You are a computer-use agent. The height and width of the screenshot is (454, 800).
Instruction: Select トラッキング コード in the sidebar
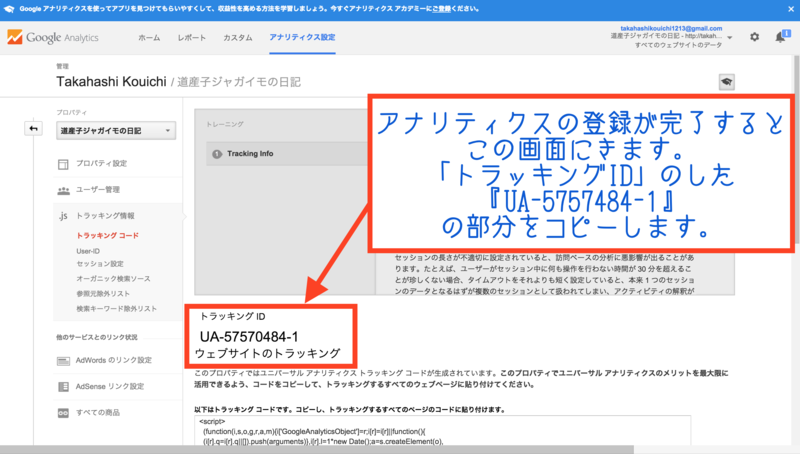(x=107, y=236)
